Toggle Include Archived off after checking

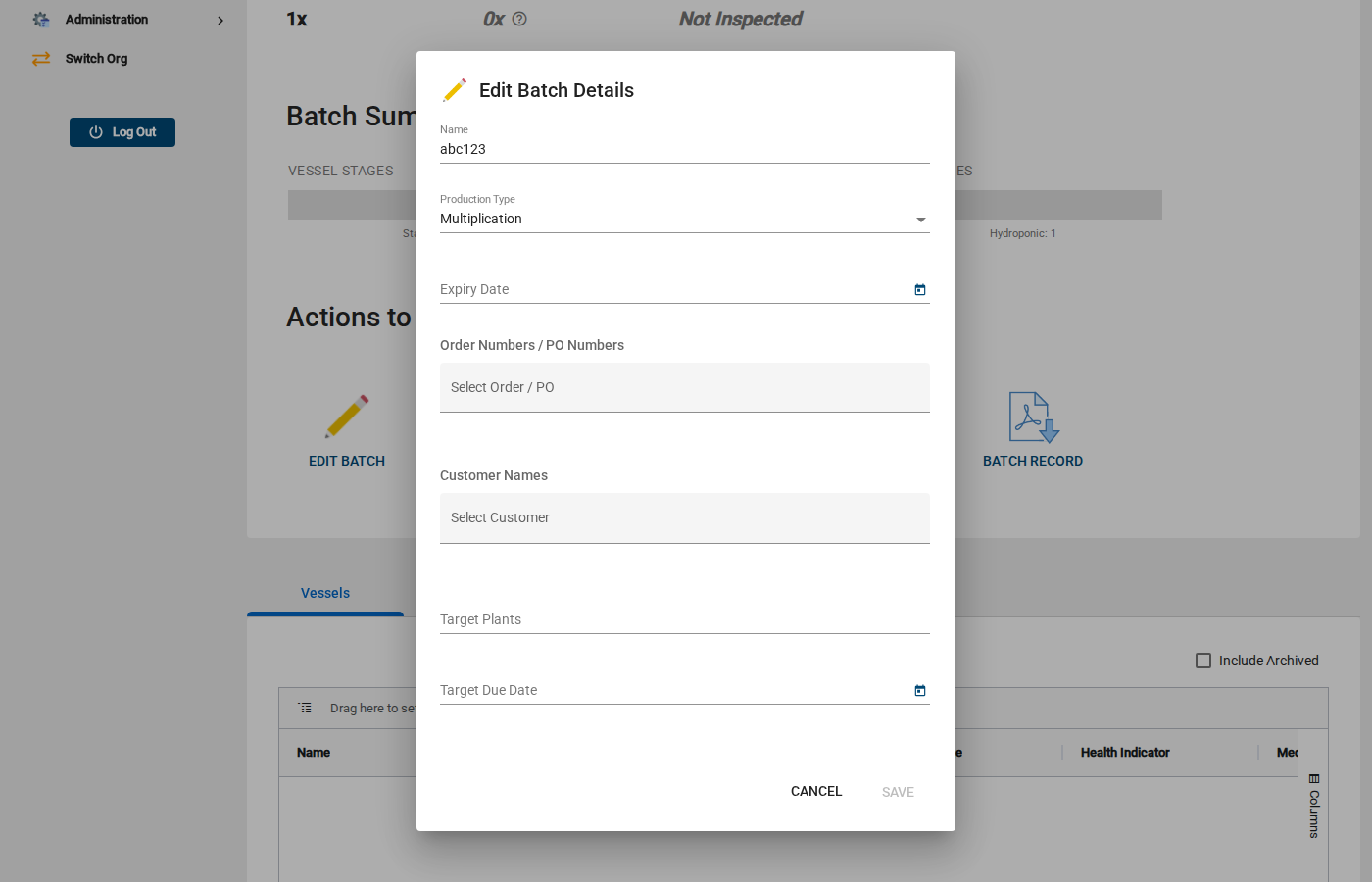(1202, 661)
